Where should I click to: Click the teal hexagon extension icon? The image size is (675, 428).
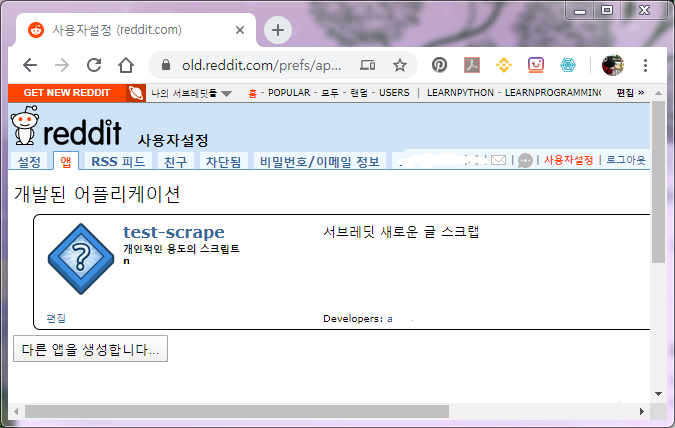[568, 65]
